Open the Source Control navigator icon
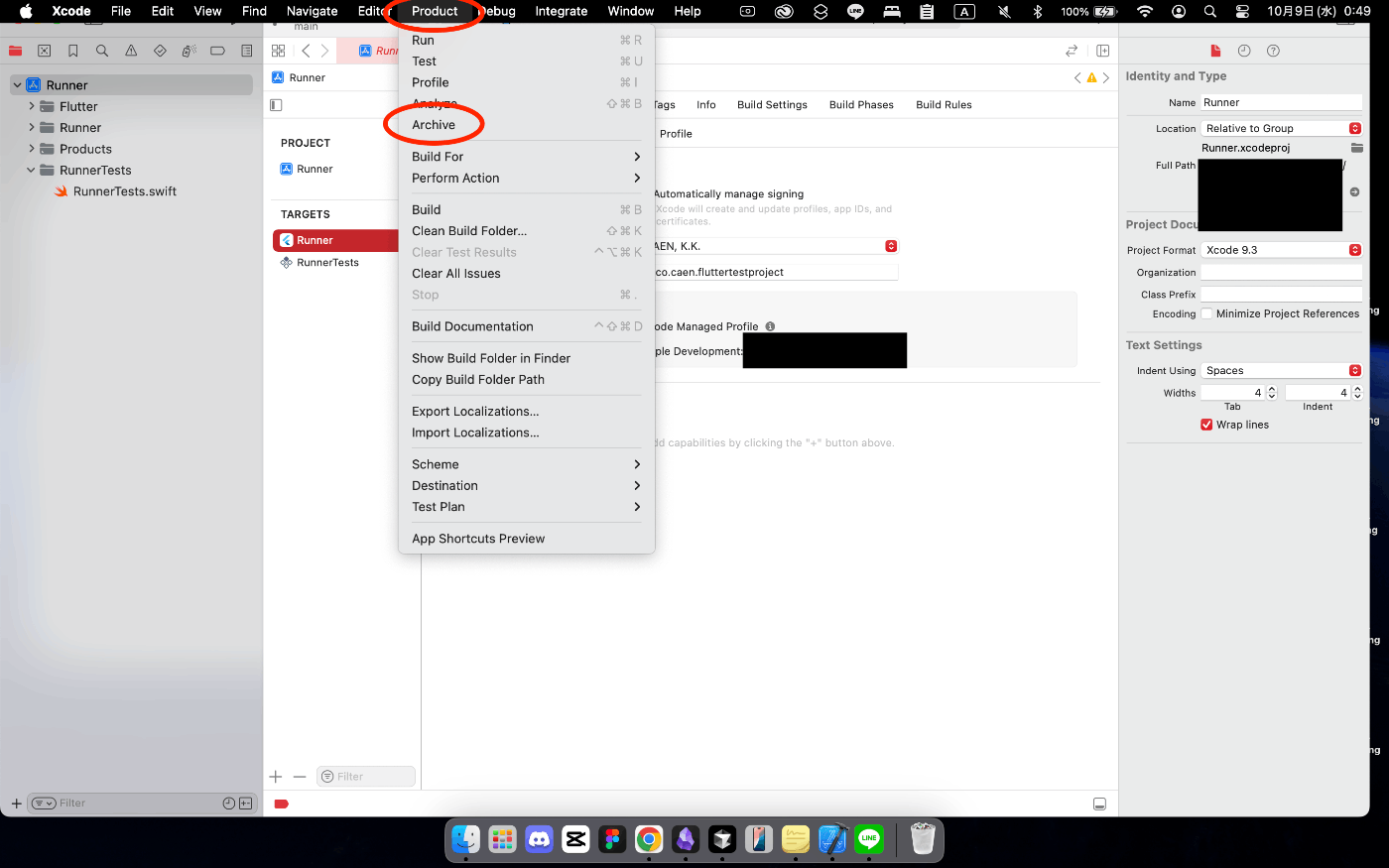This screenshot has height=868, width=1389. [44, 51]
